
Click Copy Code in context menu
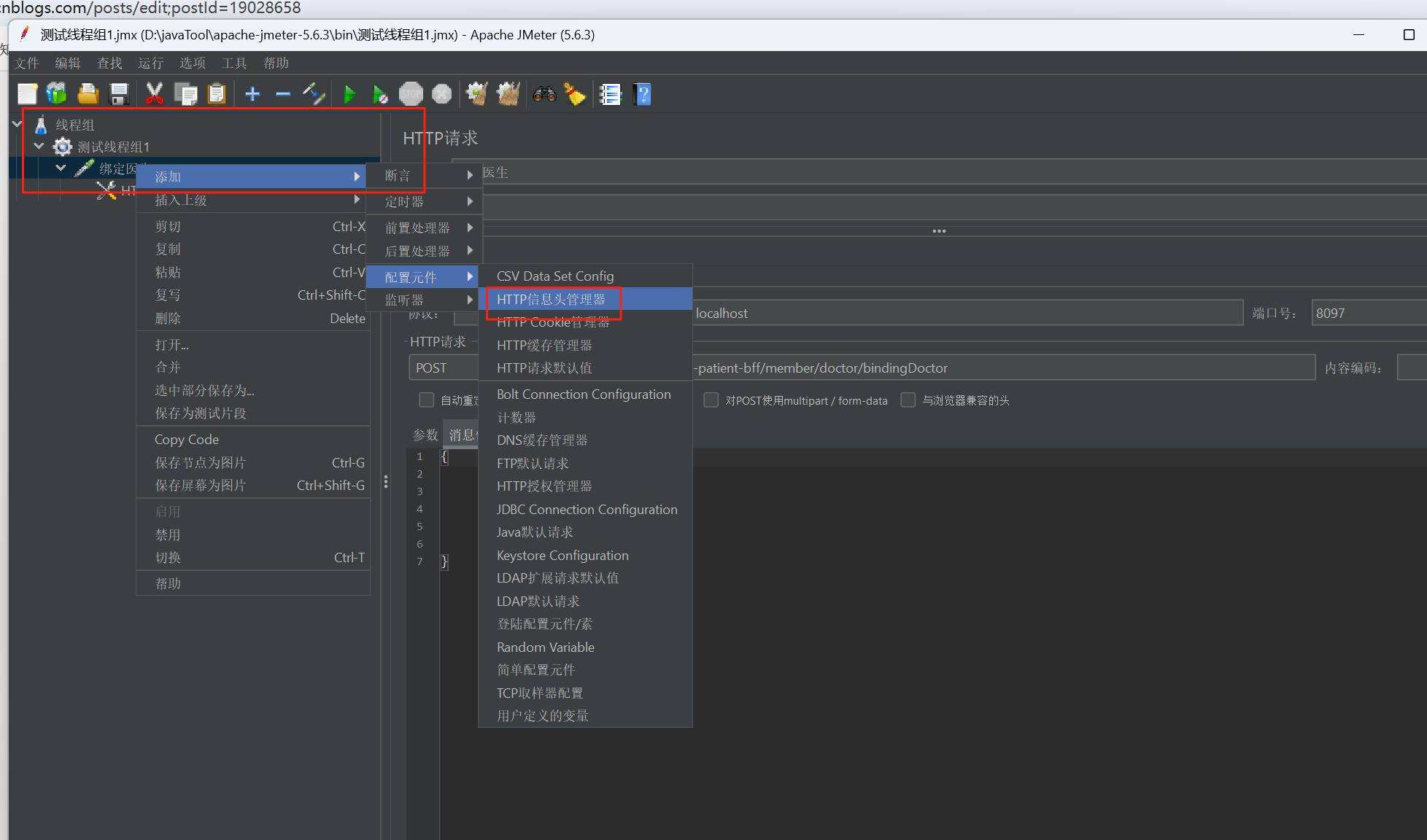(187, 440)
